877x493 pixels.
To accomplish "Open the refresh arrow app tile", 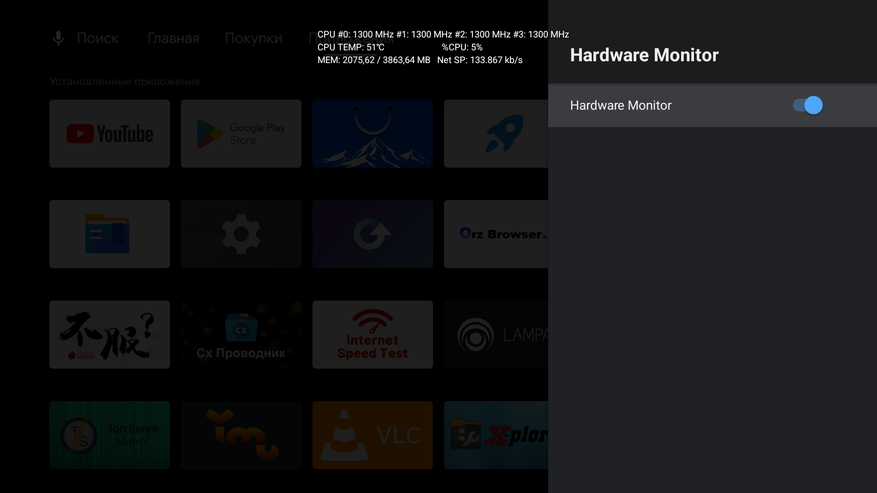I will [373, 234].
